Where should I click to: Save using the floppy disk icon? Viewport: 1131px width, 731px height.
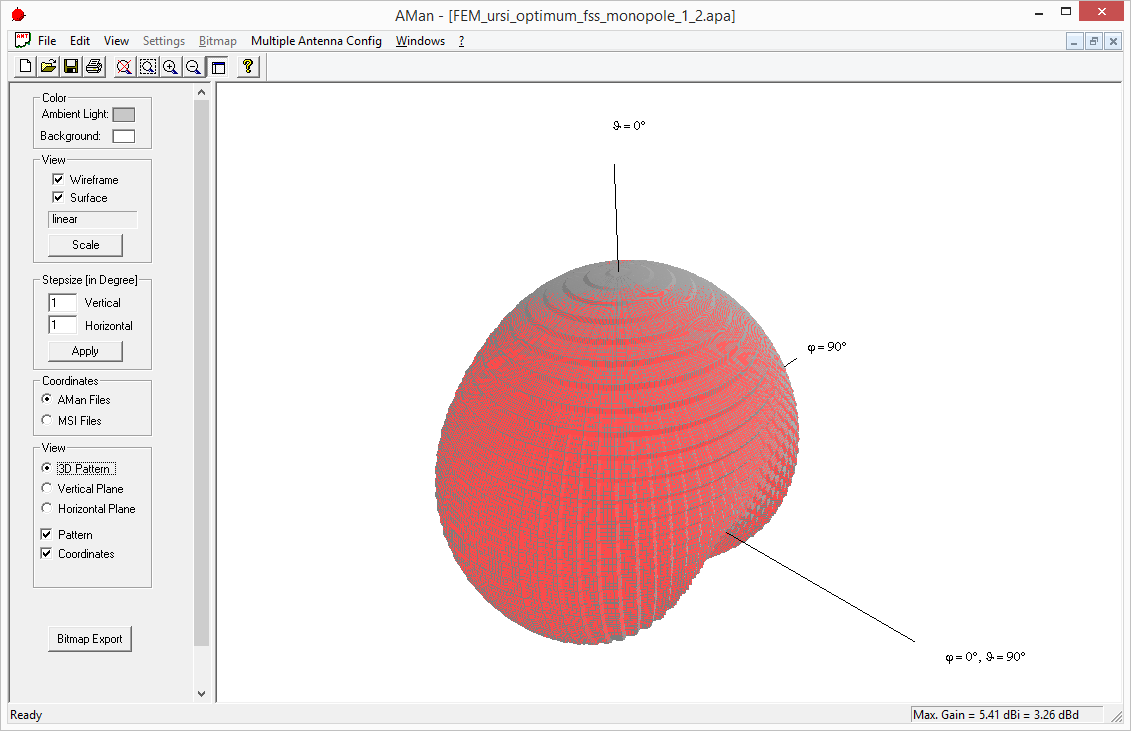pyautogui.click(x=71, y=67)
